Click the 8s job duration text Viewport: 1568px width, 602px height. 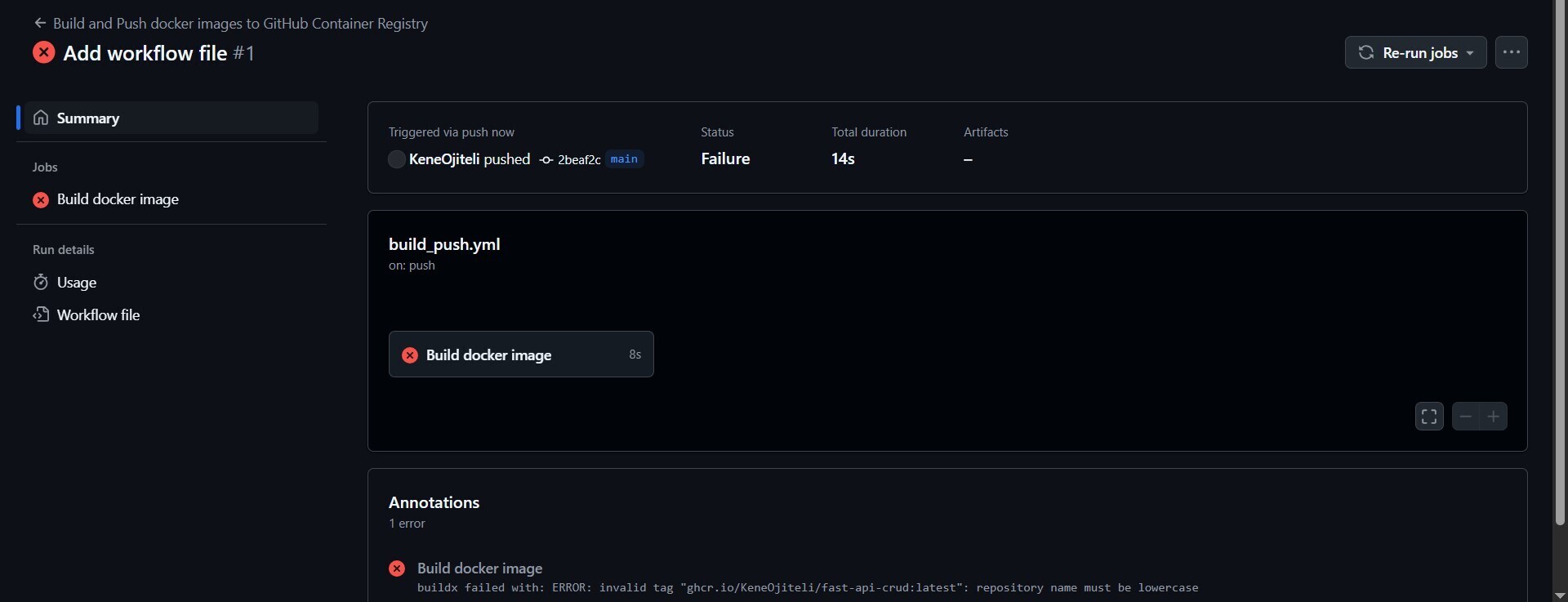tap(635, 355)
